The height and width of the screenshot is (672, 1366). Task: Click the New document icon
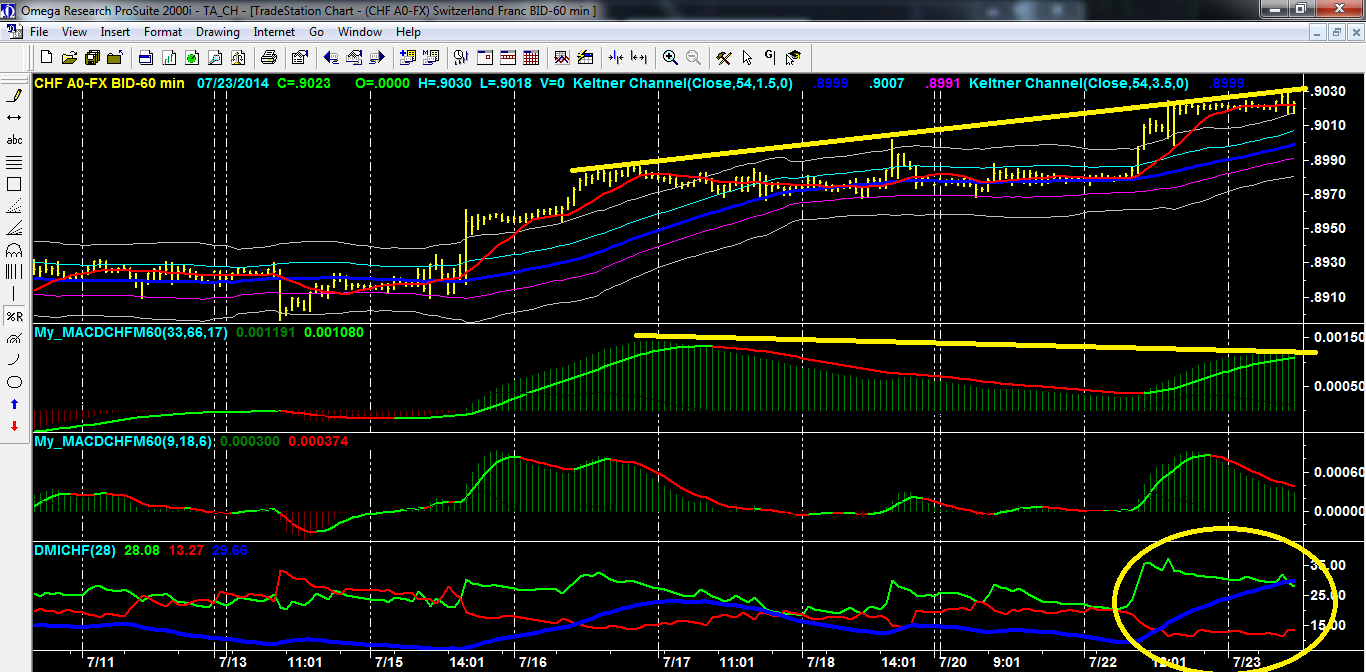coord(48,57)
